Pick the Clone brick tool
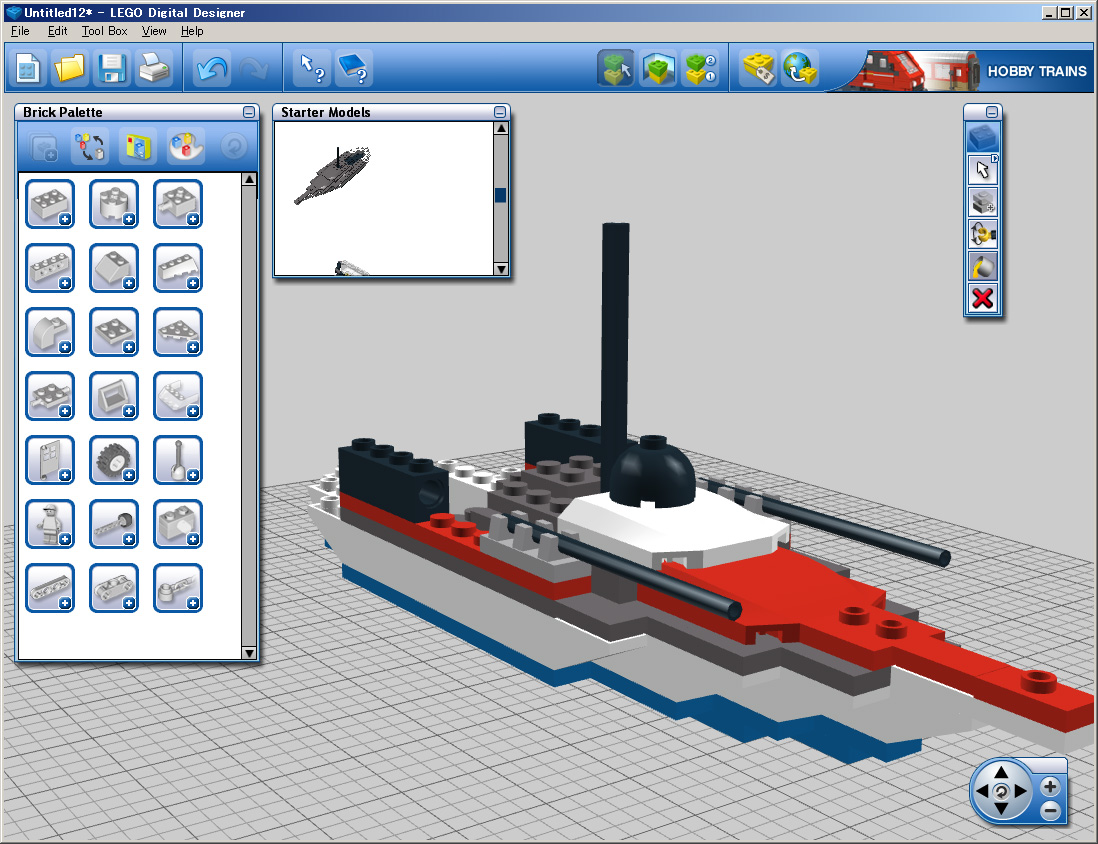The height and width of the screenshot is (844, 1098). [x=982, y=202]
